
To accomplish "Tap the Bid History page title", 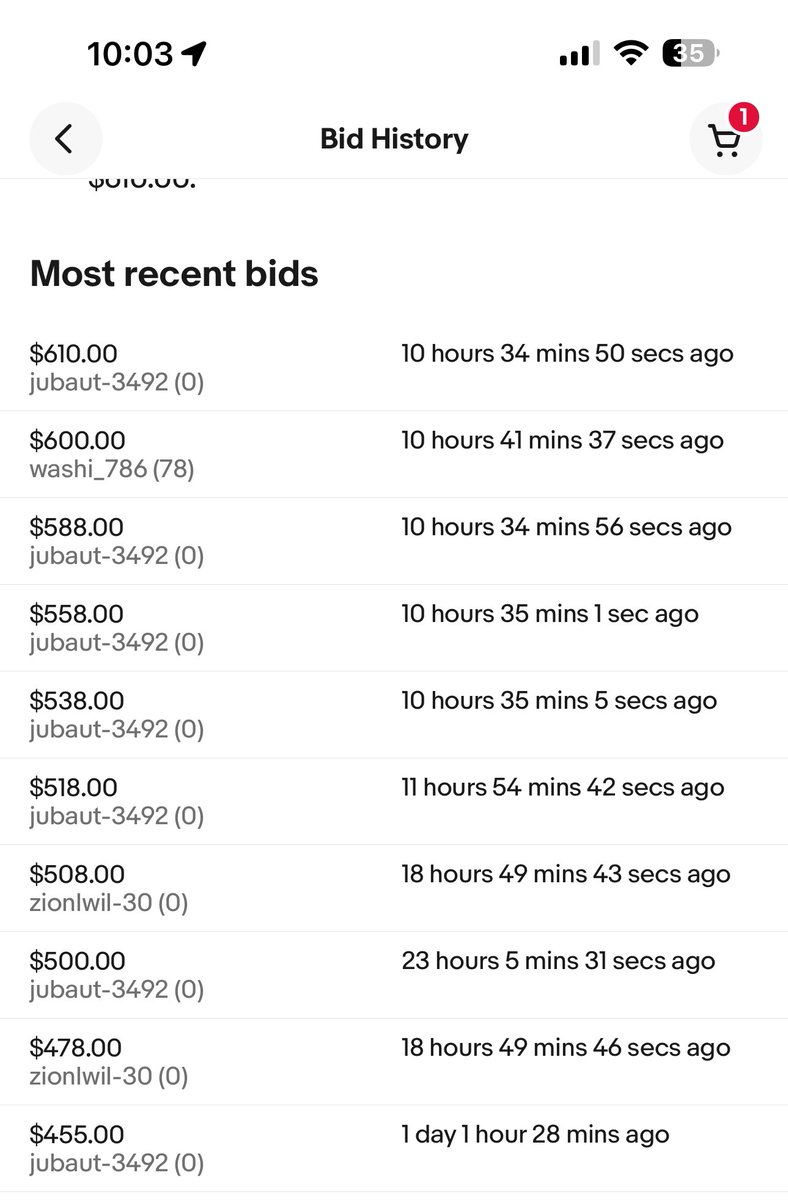I will click(394, 139).
